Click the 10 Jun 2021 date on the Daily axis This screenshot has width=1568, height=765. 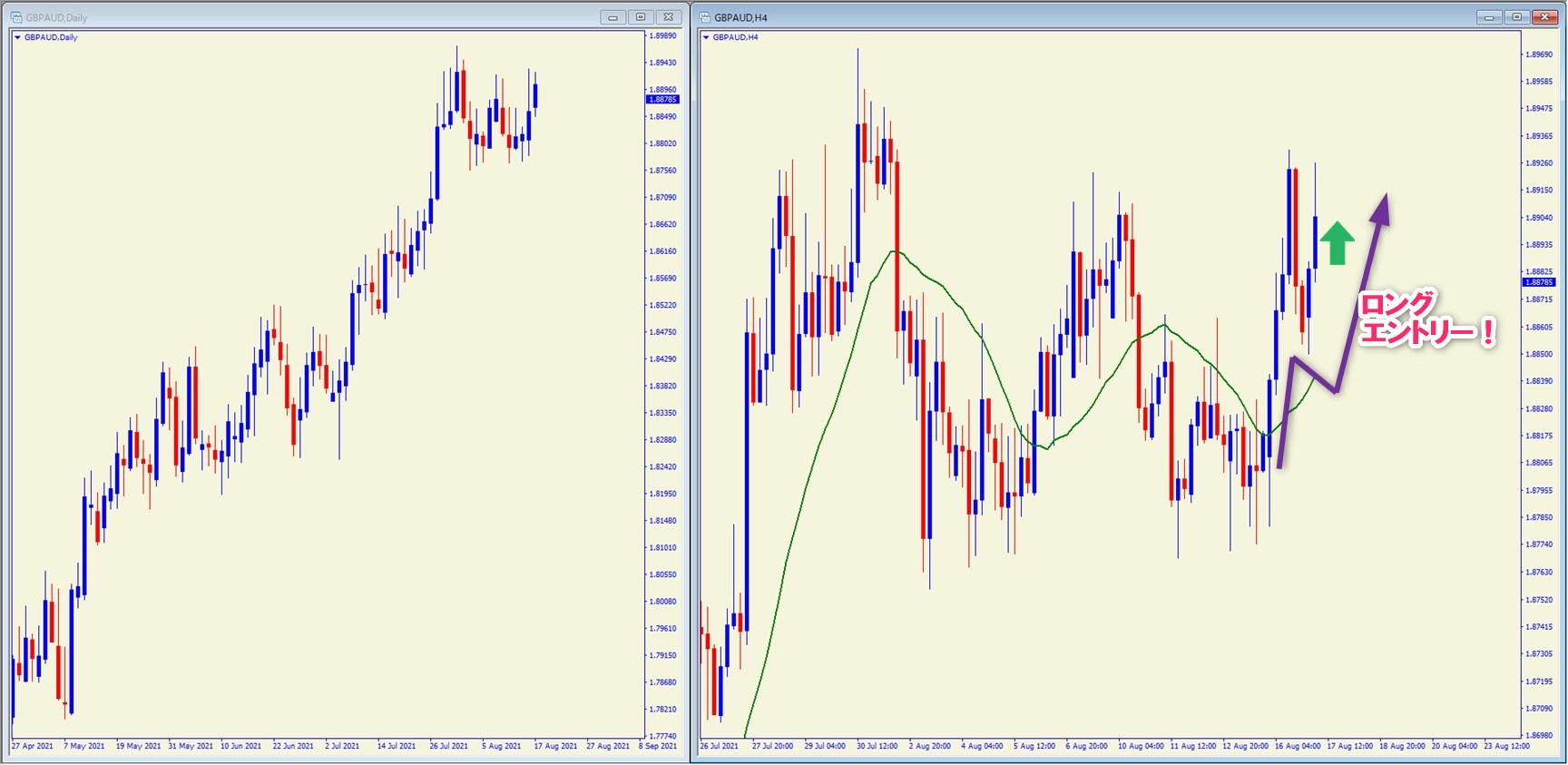point(240,746)
